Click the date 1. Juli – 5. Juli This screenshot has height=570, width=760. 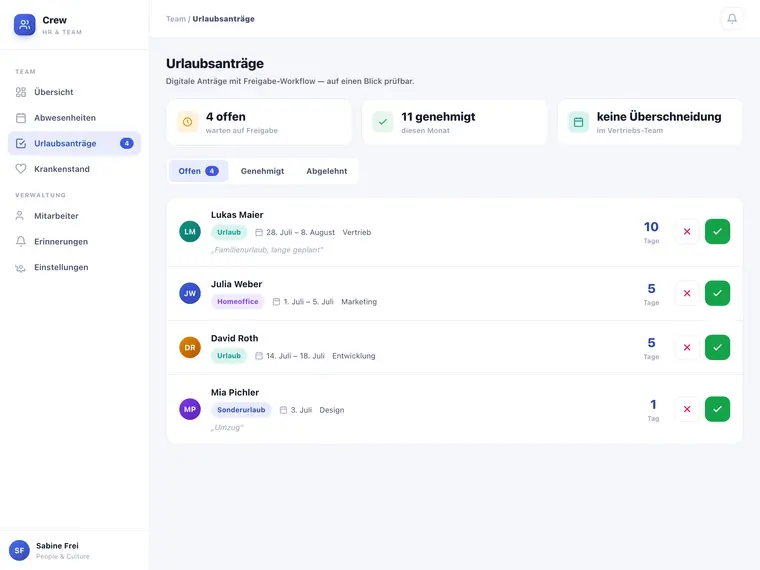(308, 301)
